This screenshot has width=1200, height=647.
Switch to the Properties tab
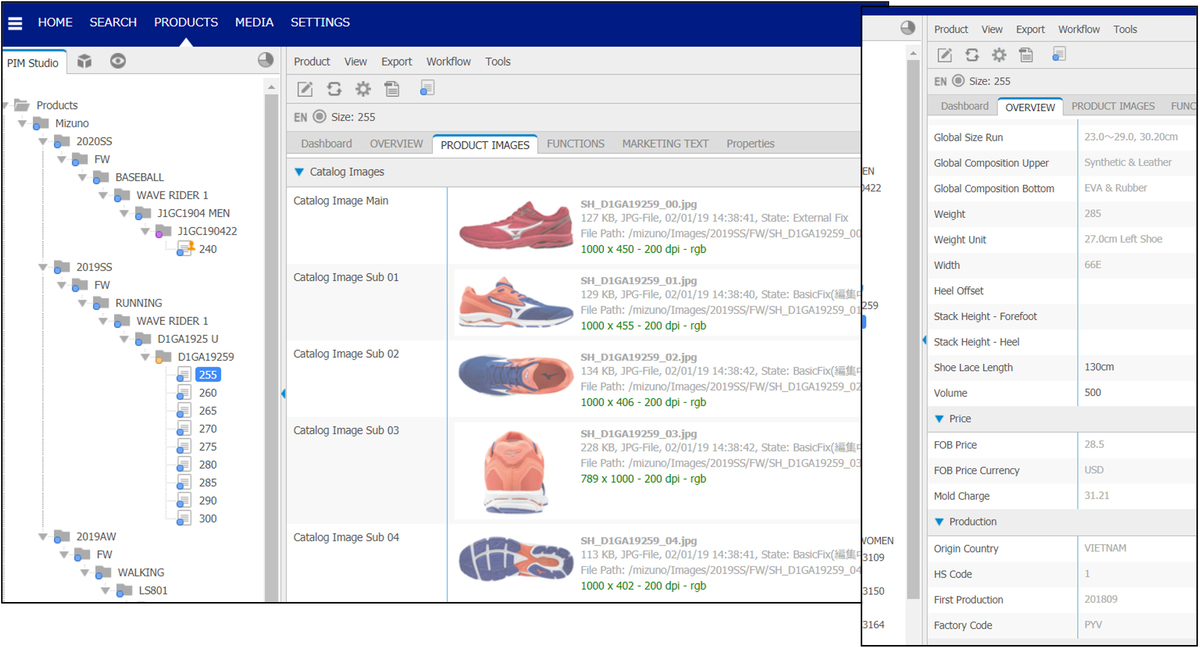[x=750, y=144]
